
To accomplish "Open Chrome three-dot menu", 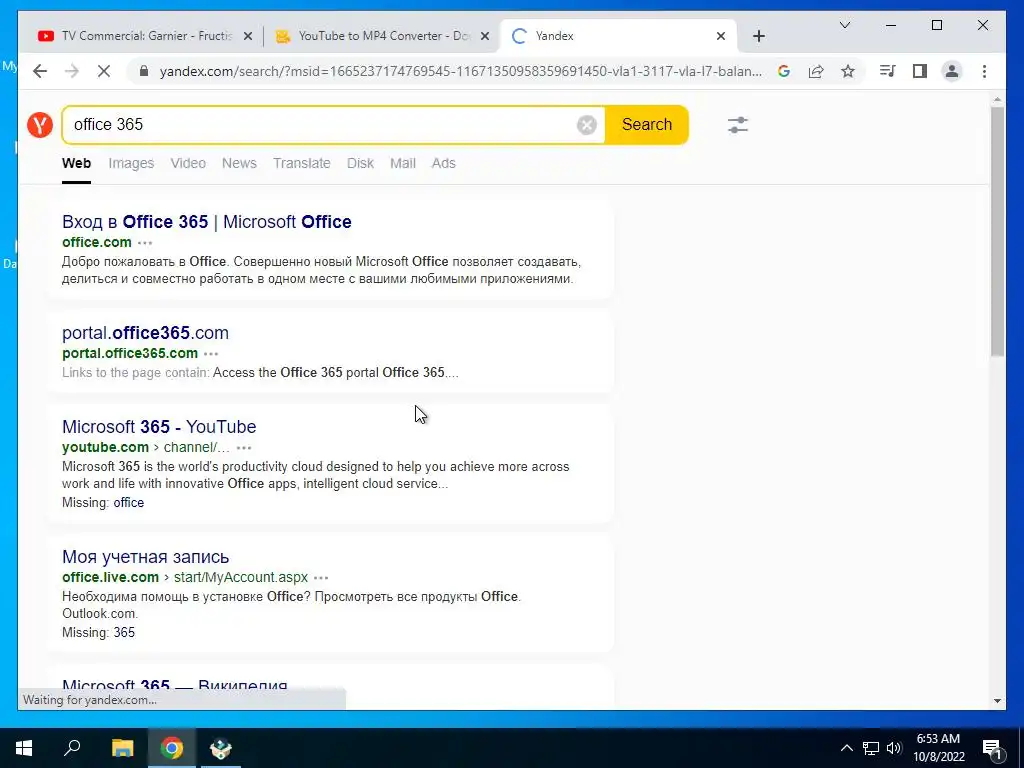I will coord(984,71).
